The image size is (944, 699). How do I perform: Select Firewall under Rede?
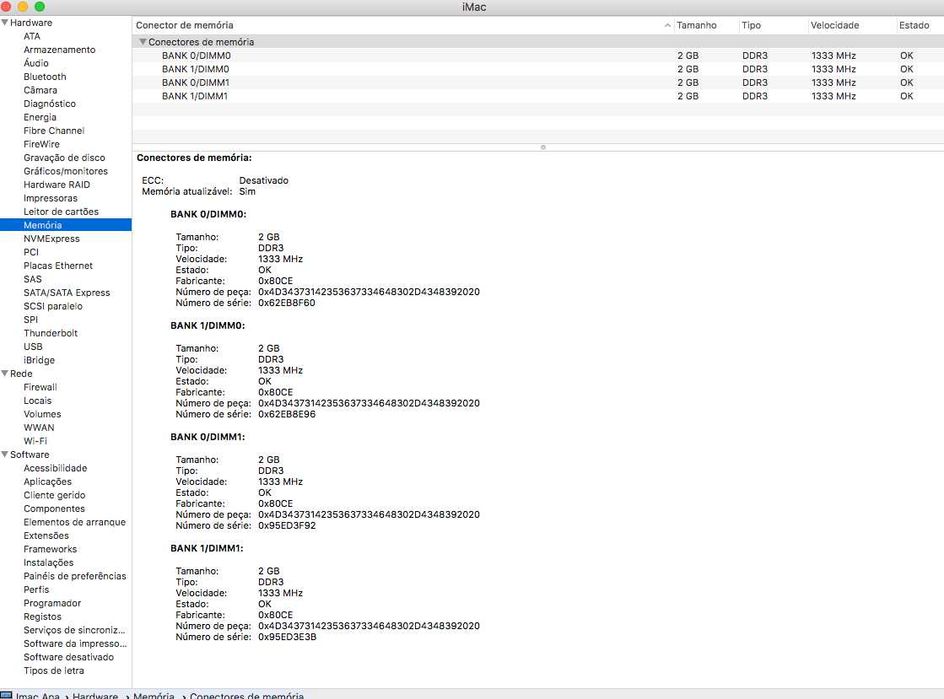pyautogui.click(x=40, y=387)
